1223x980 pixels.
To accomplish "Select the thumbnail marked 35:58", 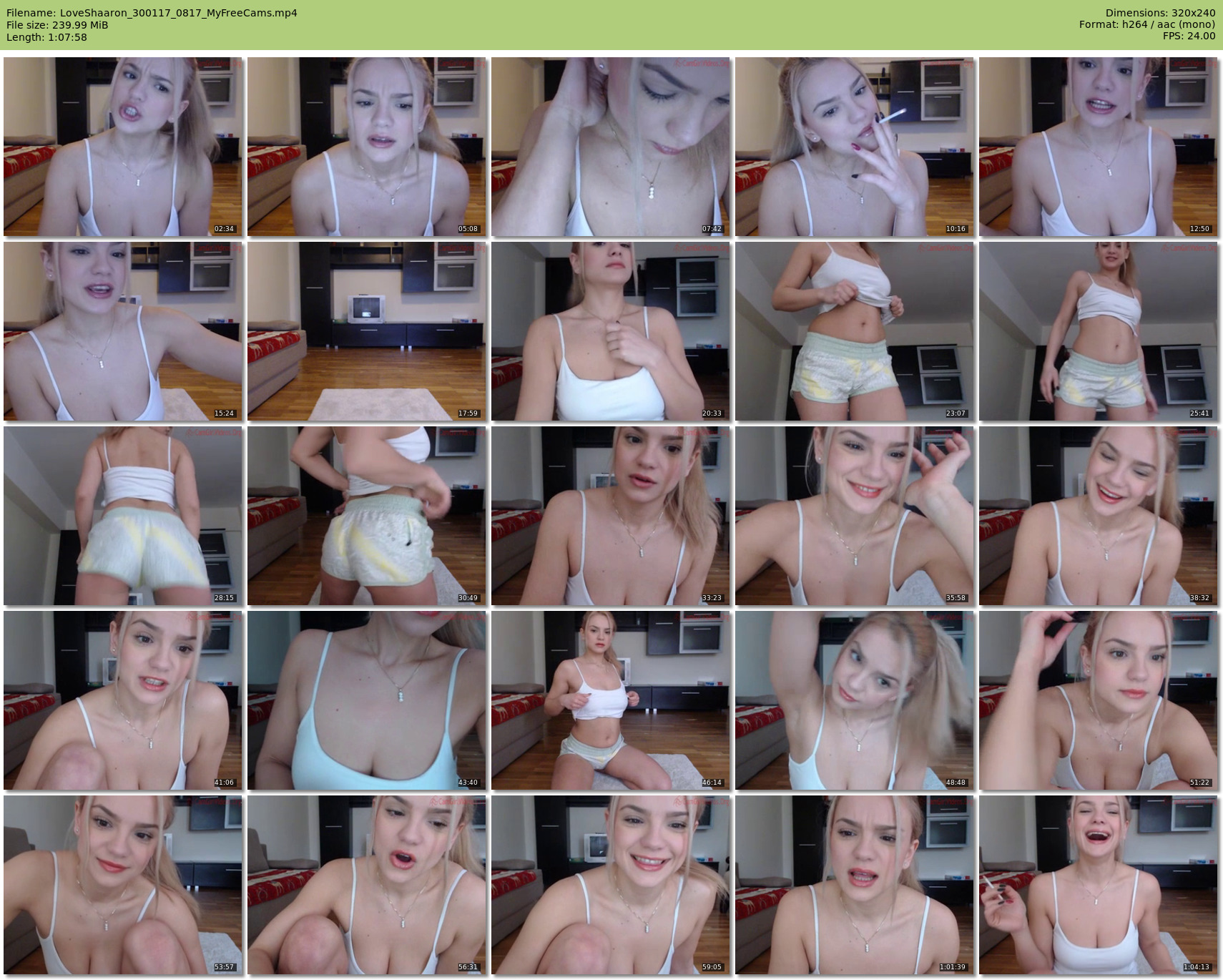I will 855,516.
